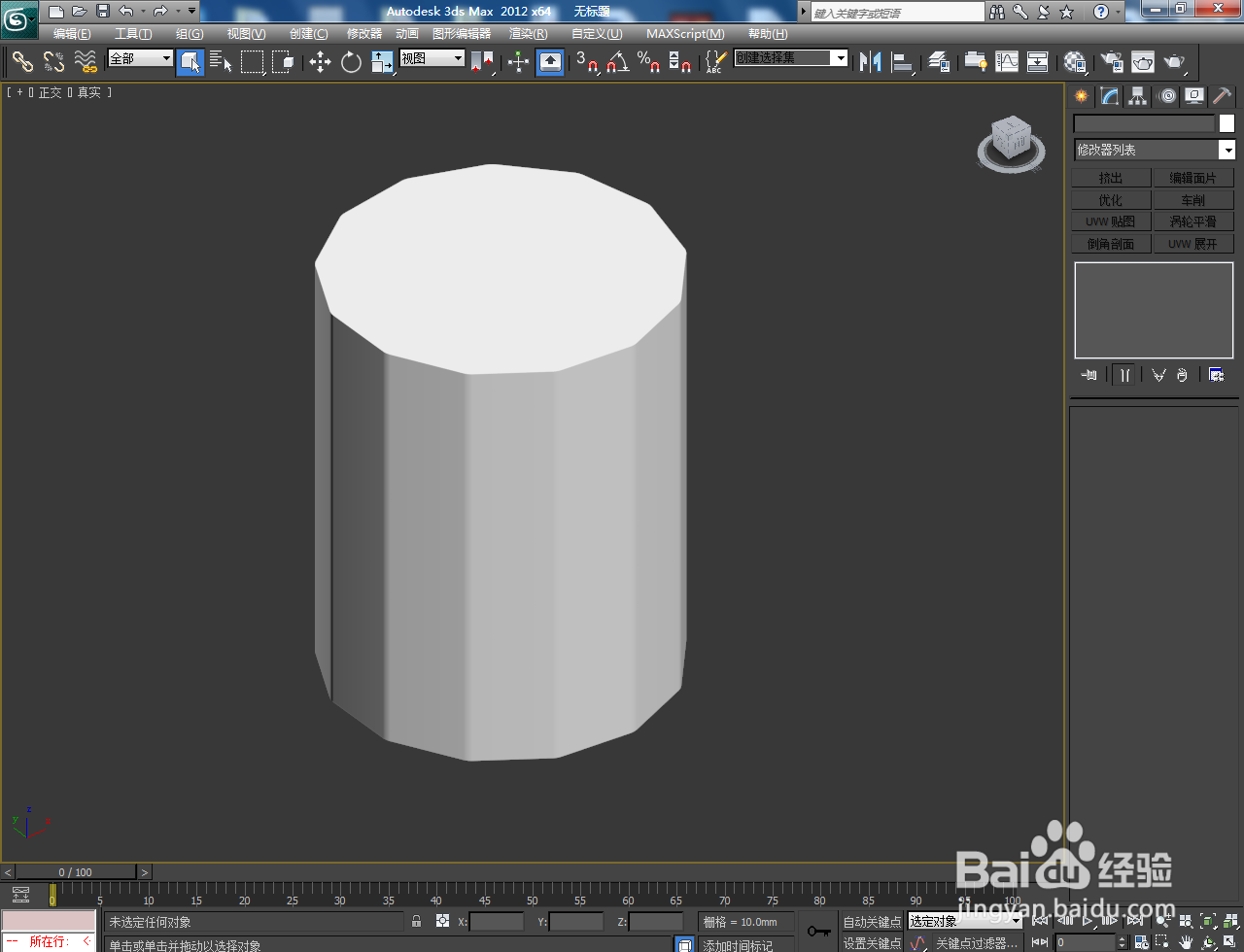Viewport: 1244px width, 952px height.
Task: Click the object color swatch
Action: 1227,123
